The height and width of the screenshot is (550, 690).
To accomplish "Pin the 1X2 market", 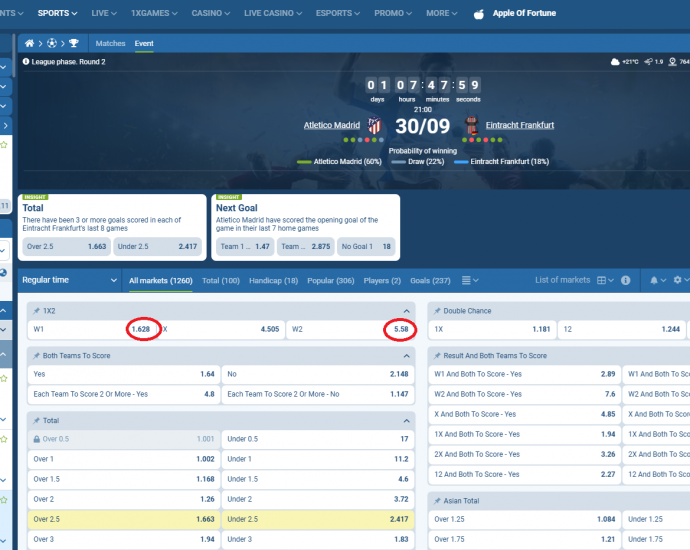I will [x=37, y=311].
